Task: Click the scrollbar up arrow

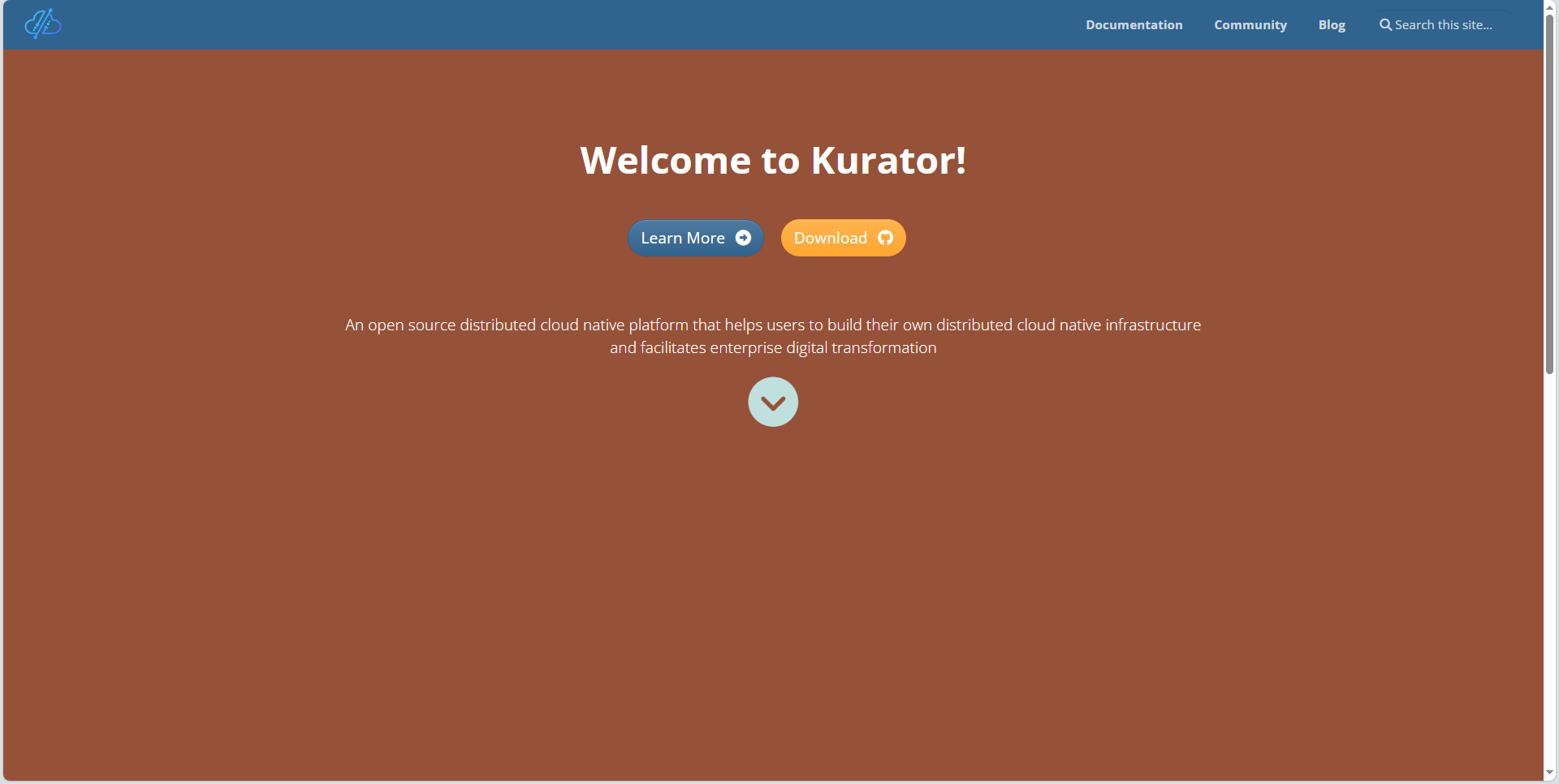Action: point(1549,6)
